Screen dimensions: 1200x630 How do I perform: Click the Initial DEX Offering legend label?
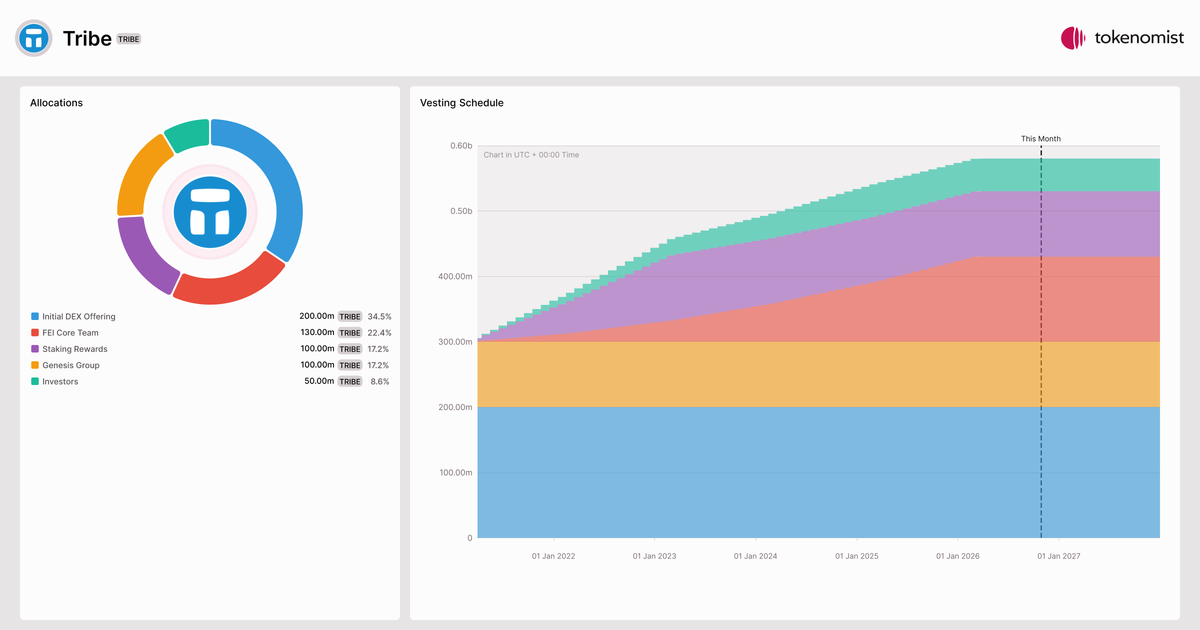79,317
